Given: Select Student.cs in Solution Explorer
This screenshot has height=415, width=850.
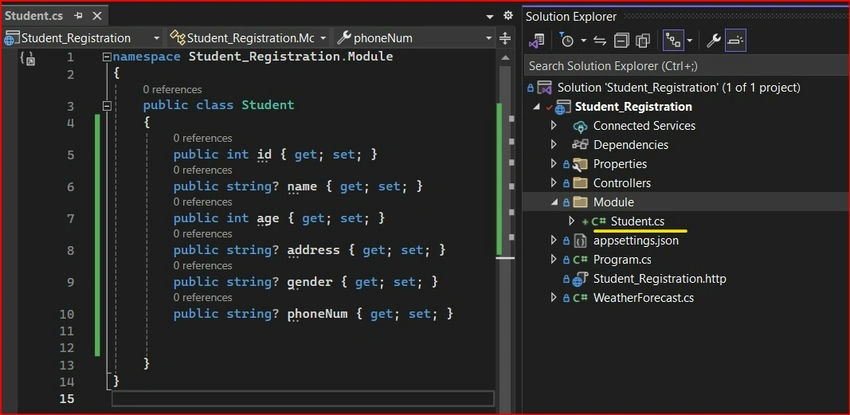Looking at the screenshot, I should 638,221.
